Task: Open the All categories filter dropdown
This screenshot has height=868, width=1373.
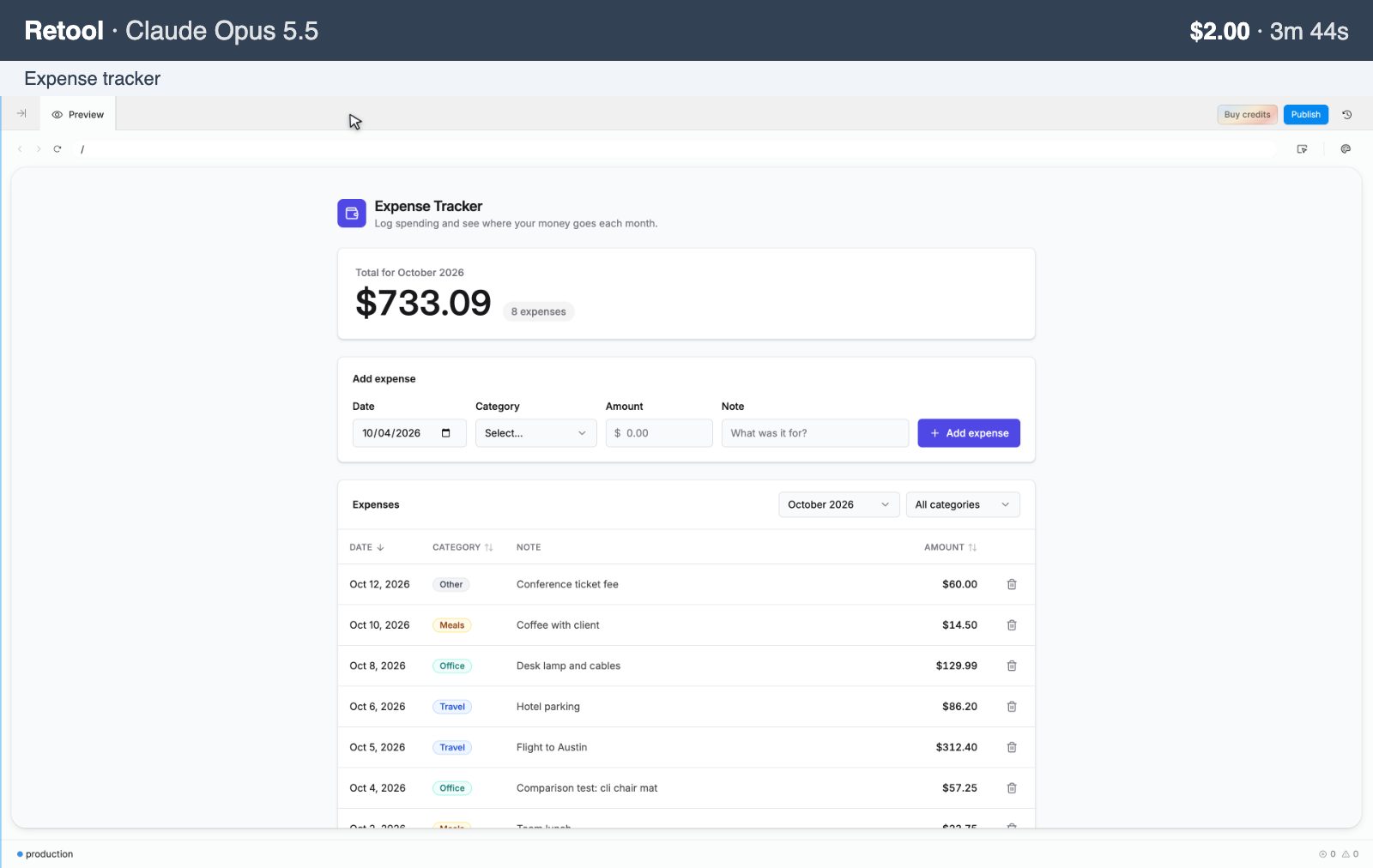Action: [x=963, y=504]
